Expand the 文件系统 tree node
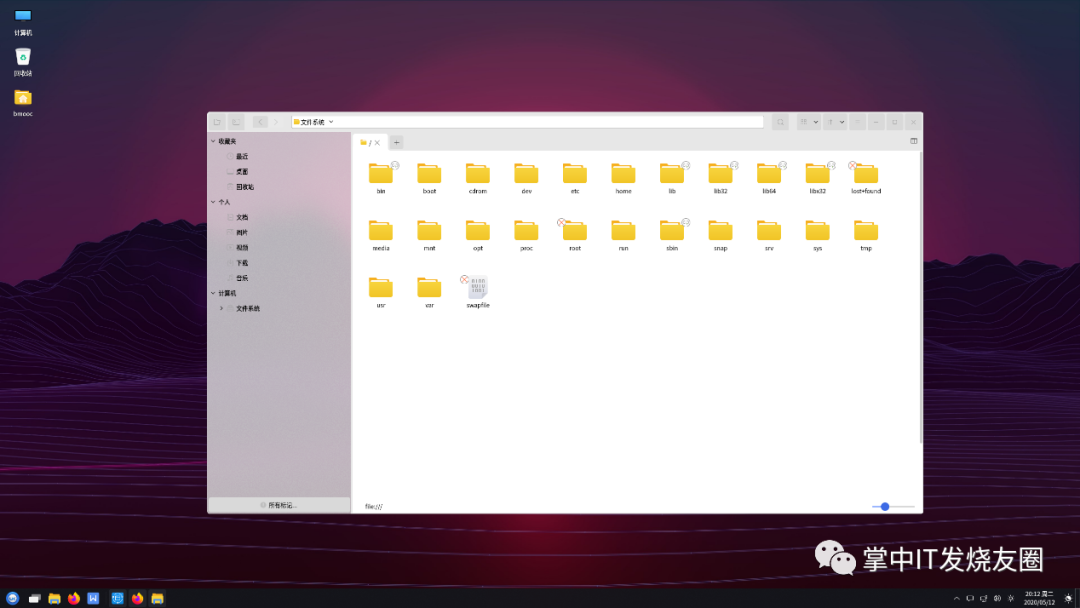The height and width of the screenshot is (608, 1080). click(221, 308)
